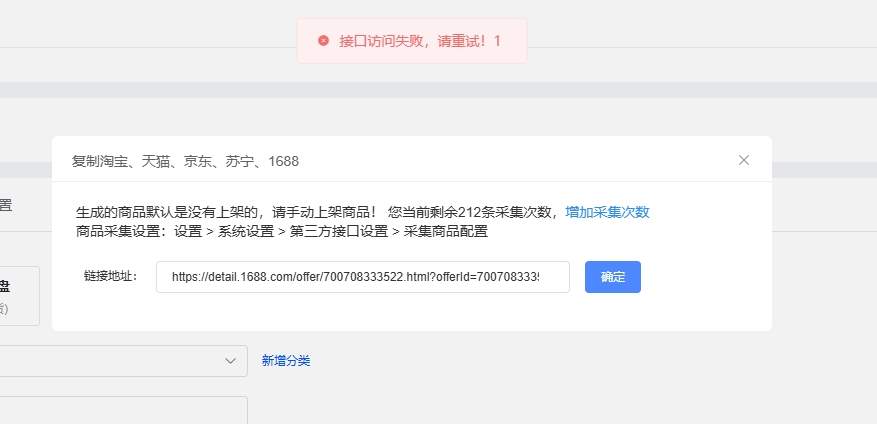Click dialog title 复制淘宝、天猫、京东、苏宁、1688
The width and height of the screenshot is (877, 424).
click(x=185, y=161)
